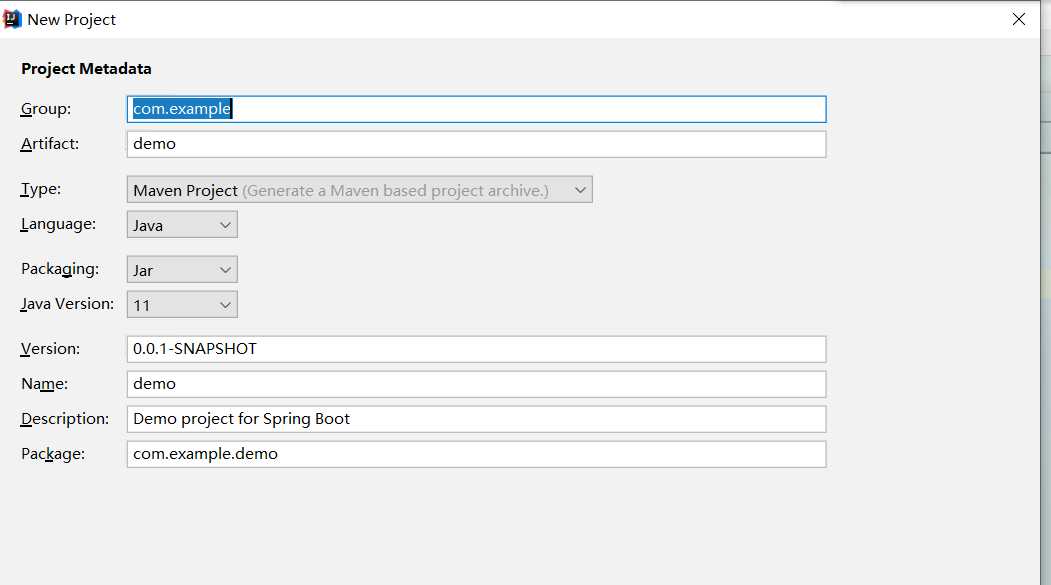1051x585 pixels.
Task: Close the New Project dialog
Action: tap(1018, 19)
